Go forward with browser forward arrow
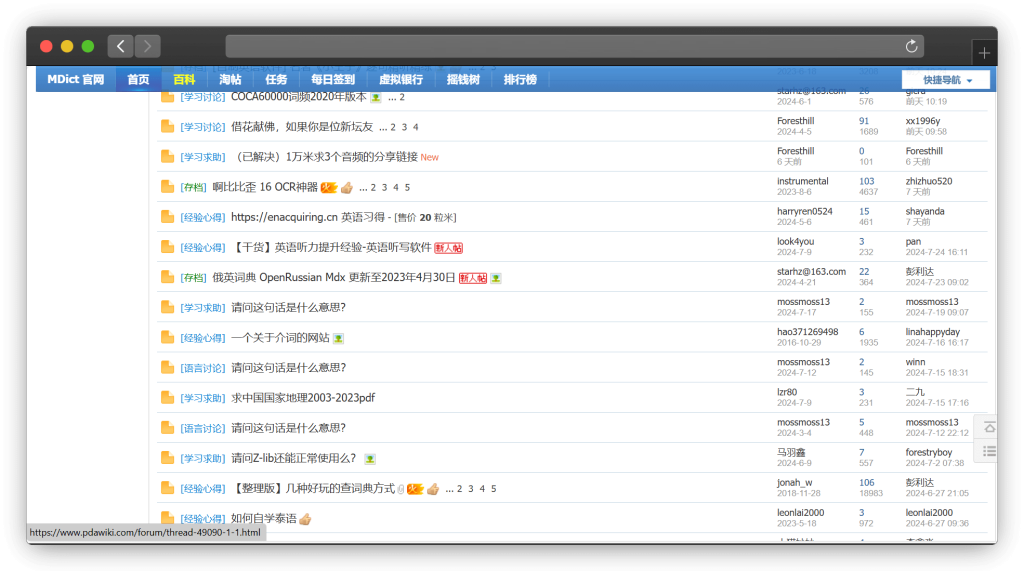 (148, 46)
